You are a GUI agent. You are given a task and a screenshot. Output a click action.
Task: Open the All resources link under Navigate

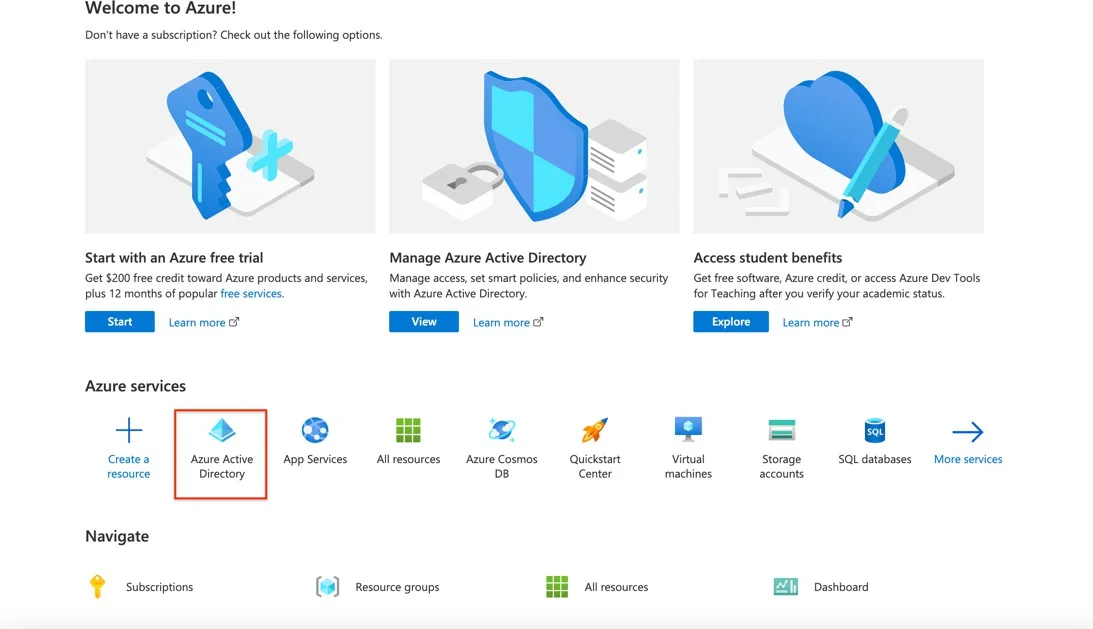click(616, 586)
